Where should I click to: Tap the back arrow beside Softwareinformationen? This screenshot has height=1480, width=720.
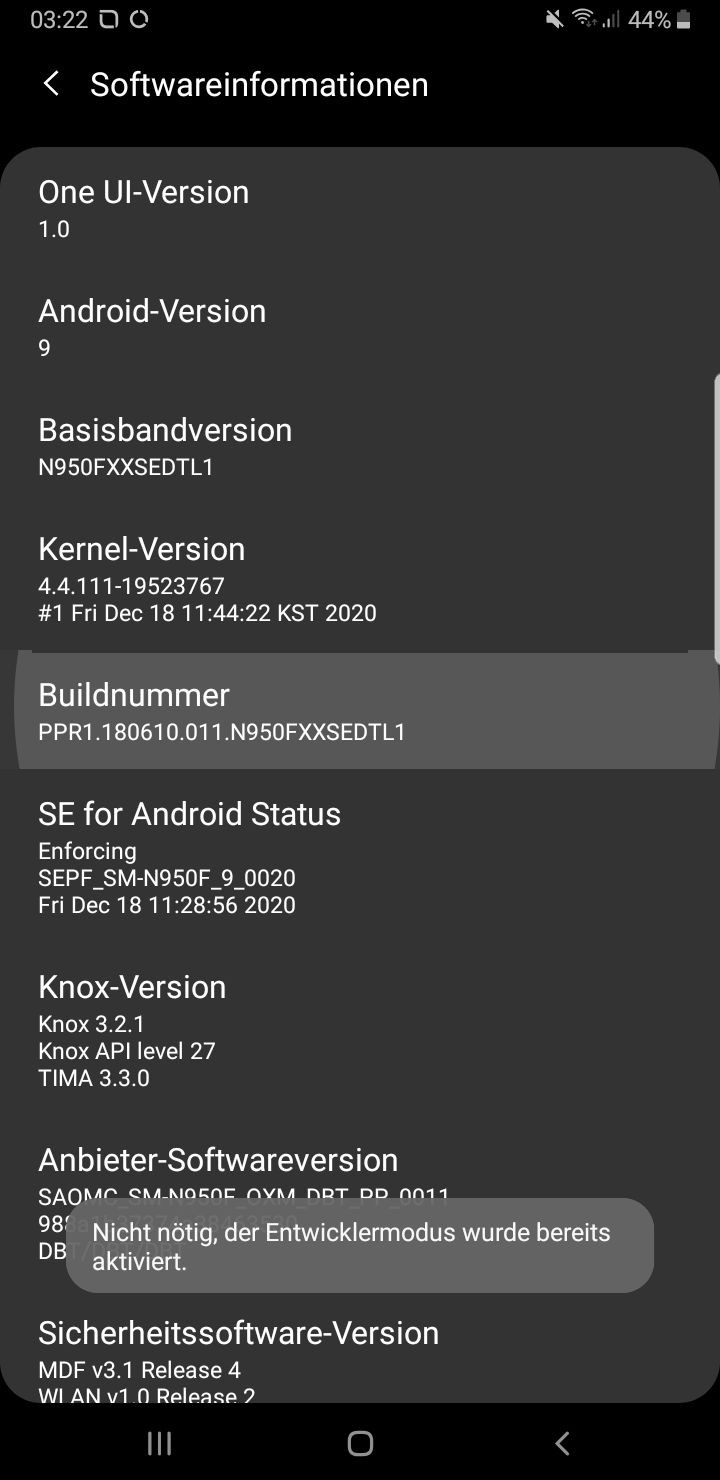(x=51, y=84)
